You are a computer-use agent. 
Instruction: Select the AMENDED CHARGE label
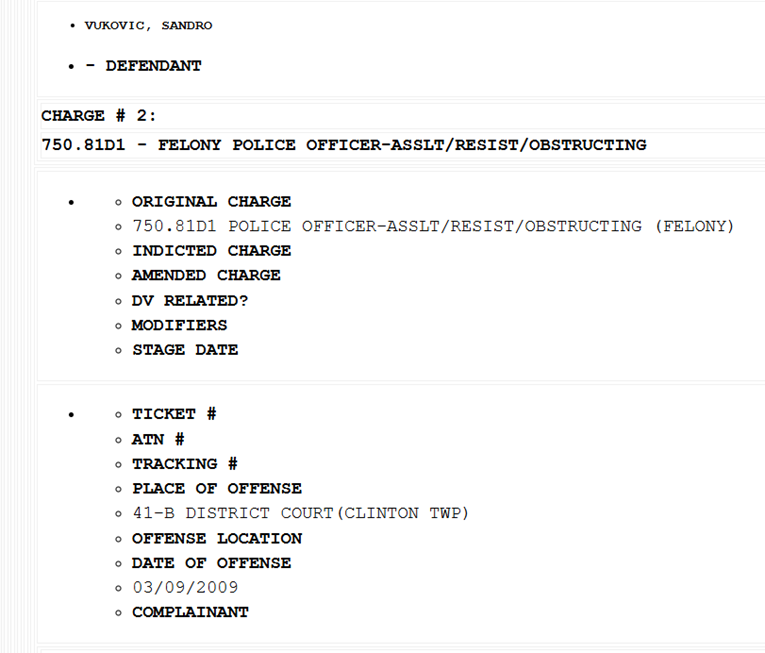pyautogui.click(x=206, y=275)
